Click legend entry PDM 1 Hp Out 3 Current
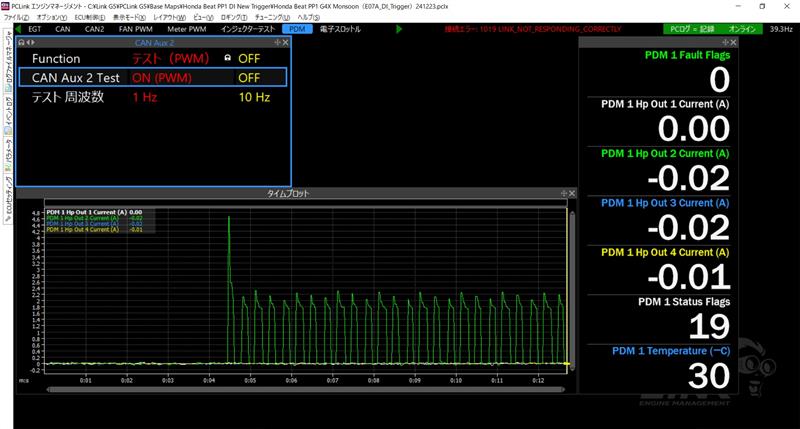This screenshot has width=800, height=429. coord(94,224)
